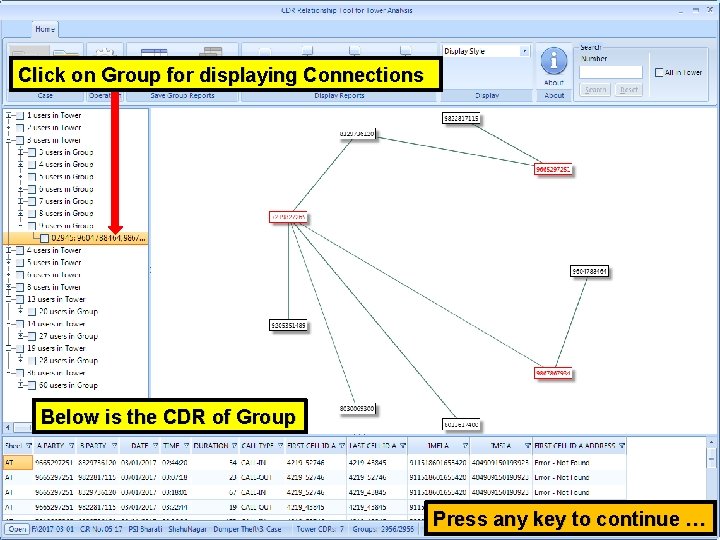Tick the All in Tower checkbox
The image size is (720, 540).
659,73
